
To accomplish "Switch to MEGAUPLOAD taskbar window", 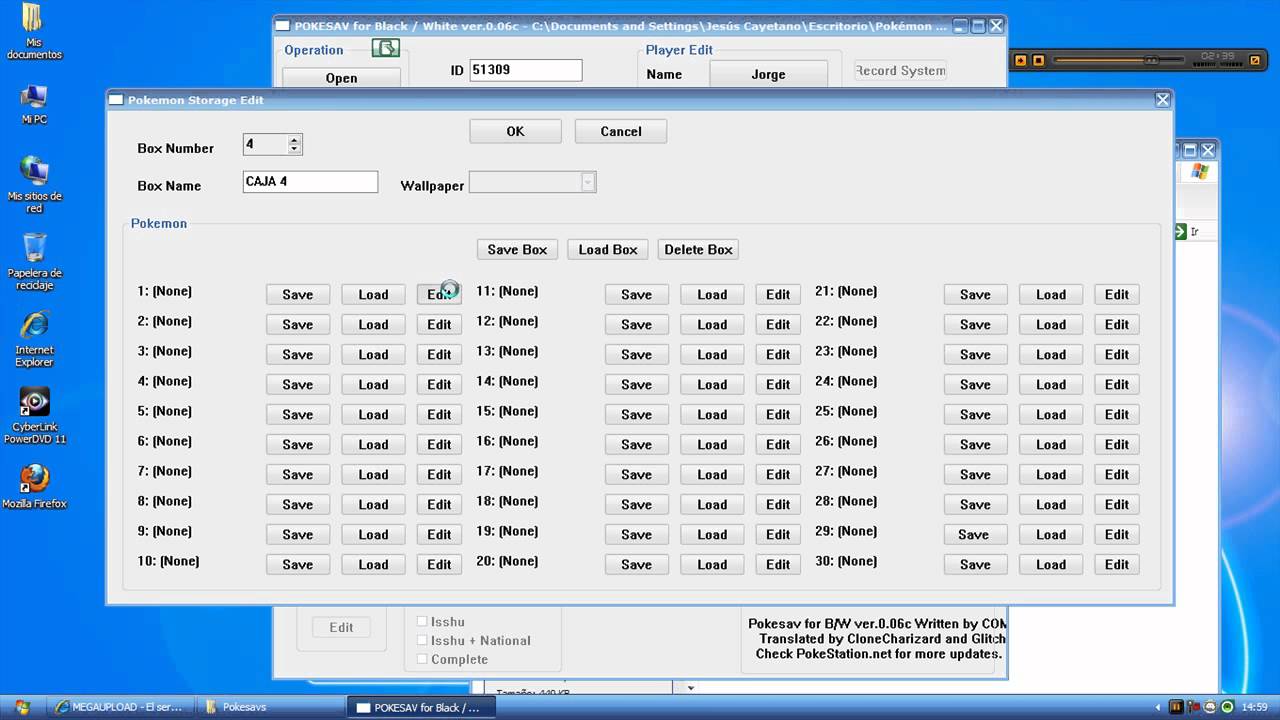I will tap(119, 707).
